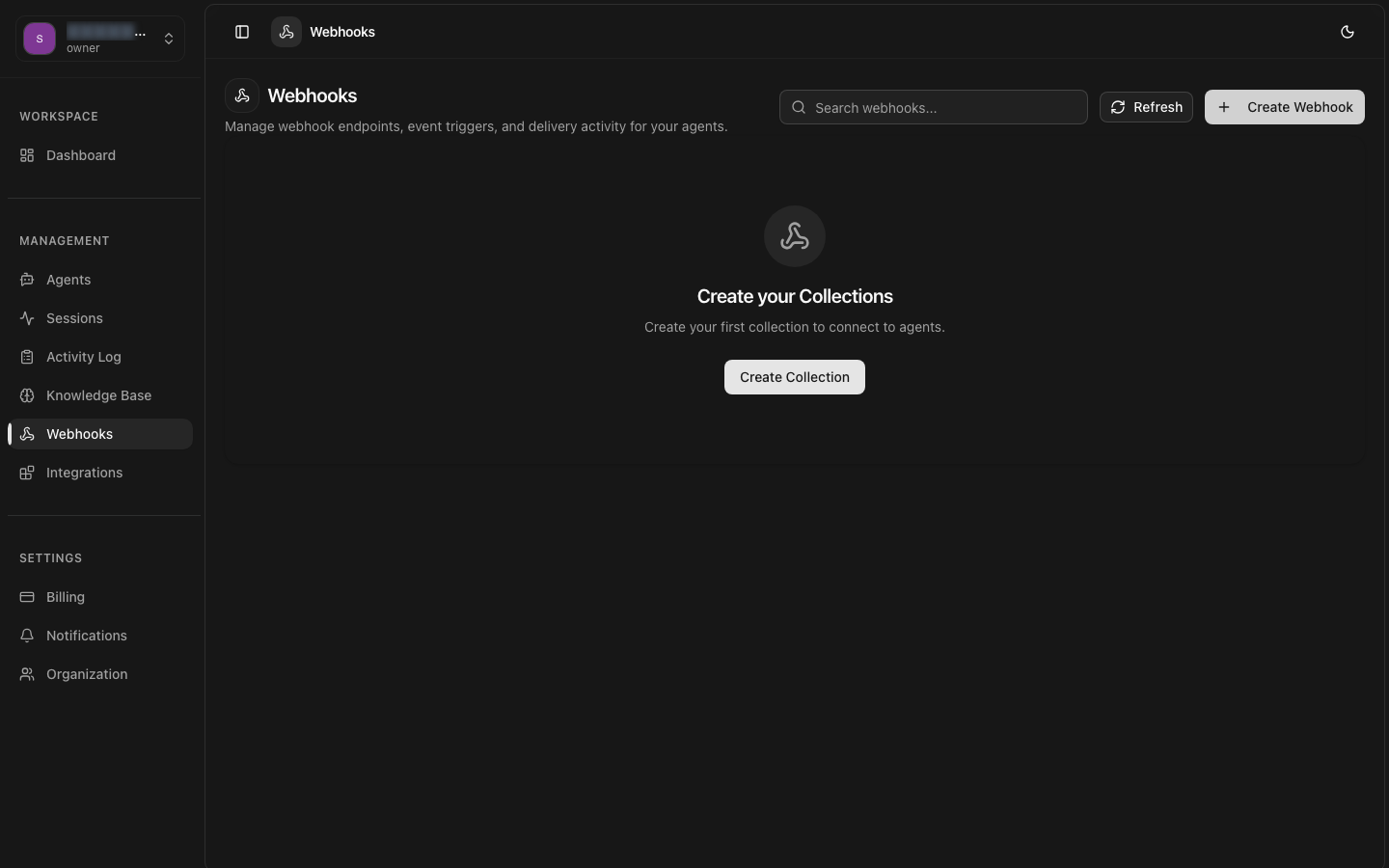
Task: Go to Agents in sidebar
Action: pyautogui.click(x=100, y=280)
